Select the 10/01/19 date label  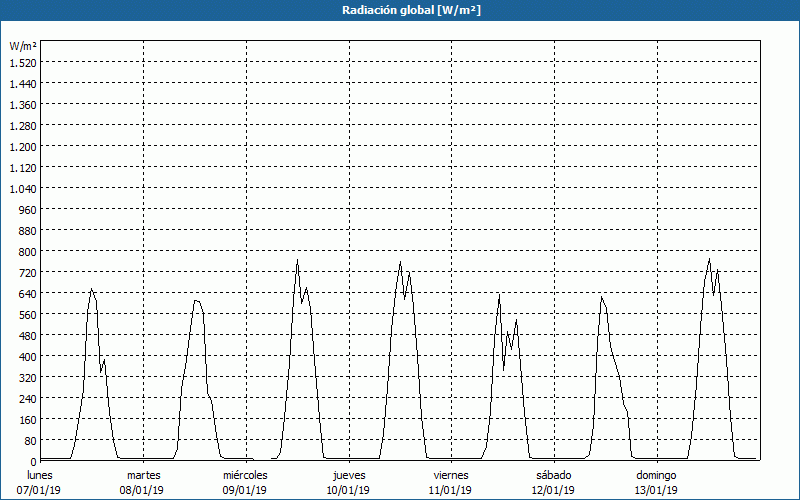pyautogui.click(x=348, y=490)
